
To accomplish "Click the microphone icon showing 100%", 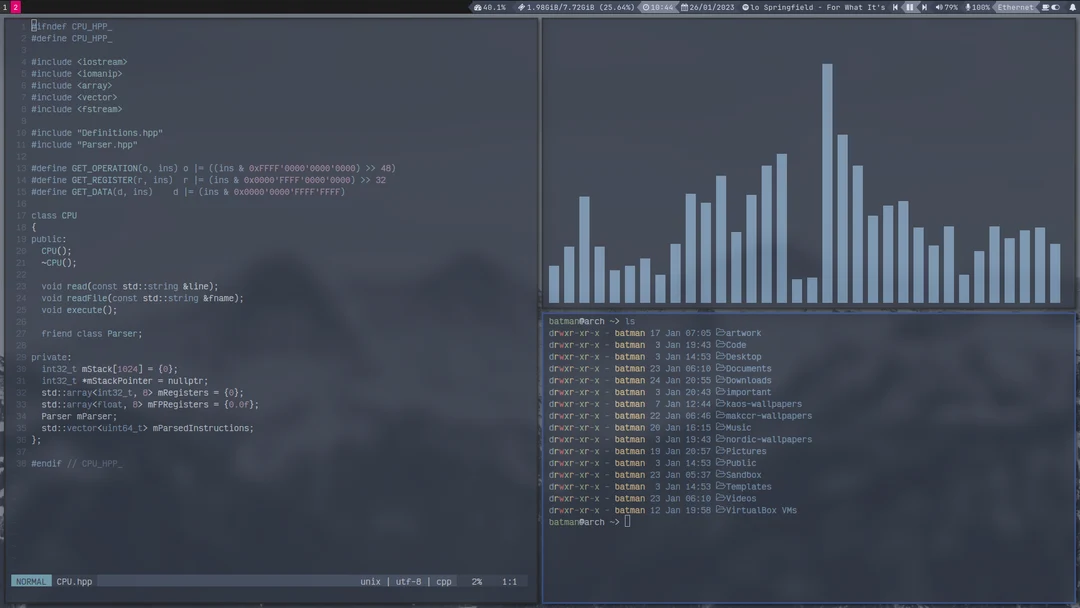I will (967, 6).
